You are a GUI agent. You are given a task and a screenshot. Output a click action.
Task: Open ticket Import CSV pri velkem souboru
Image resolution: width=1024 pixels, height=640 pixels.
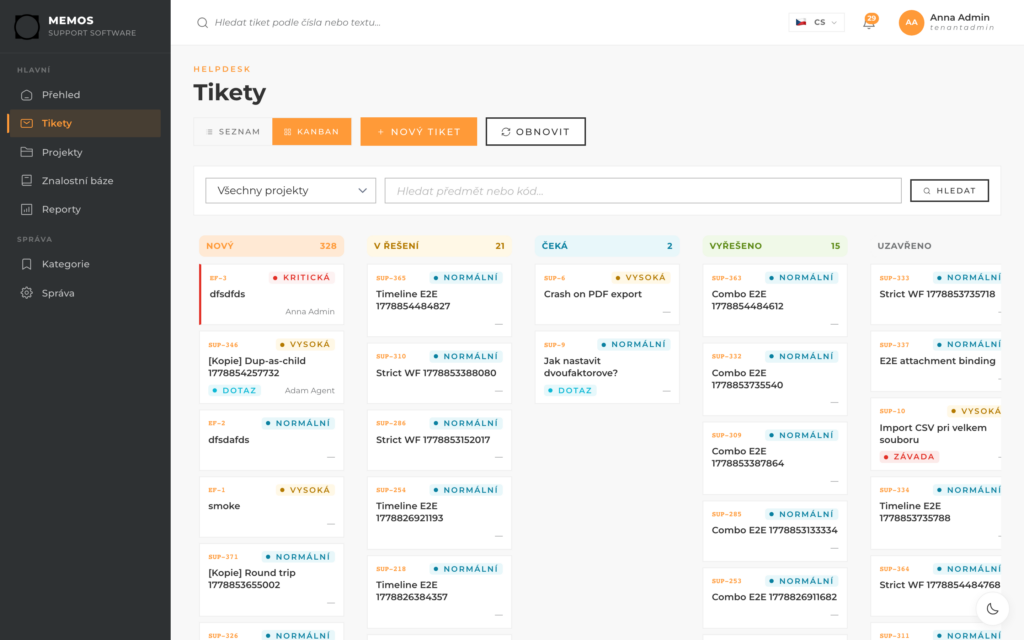pyautogui.click(x=936, y=434)
